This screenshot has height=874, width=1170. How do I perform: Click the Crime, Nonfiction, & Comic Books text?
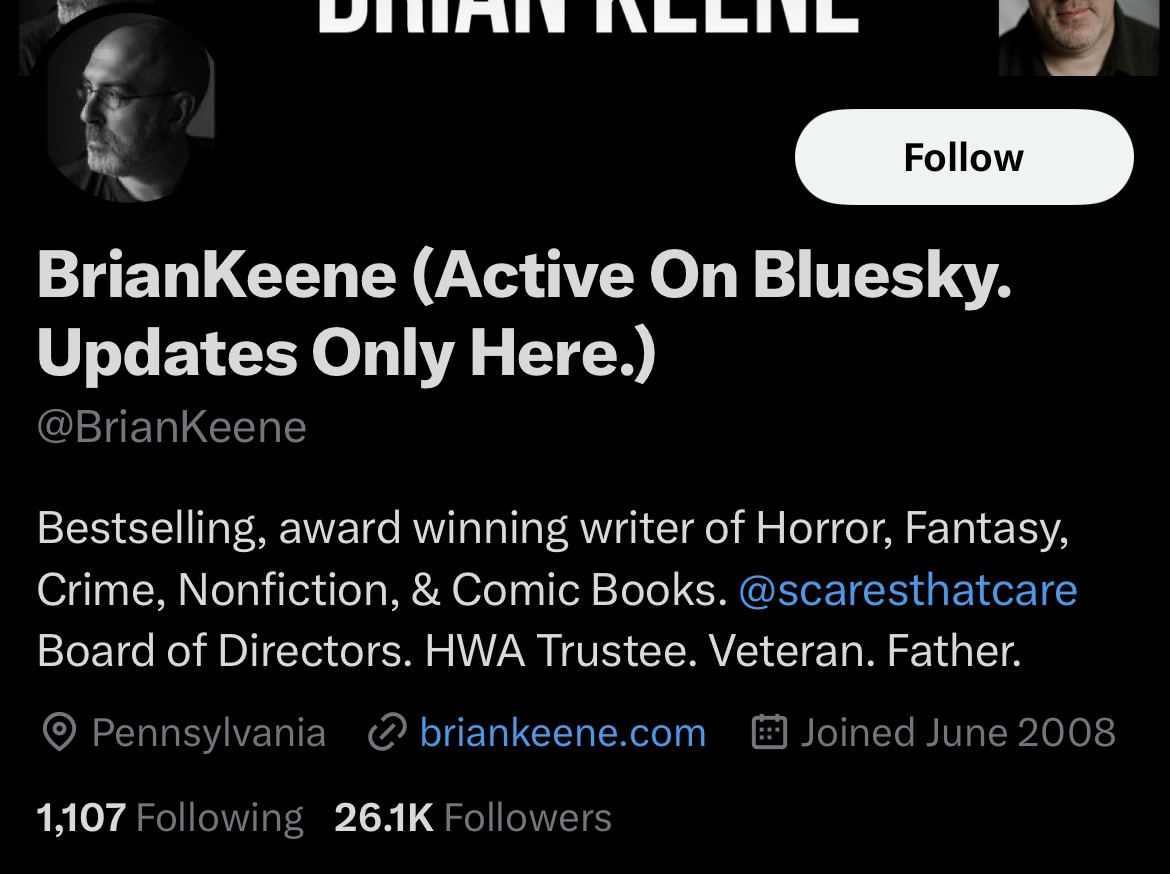point(382,590)
